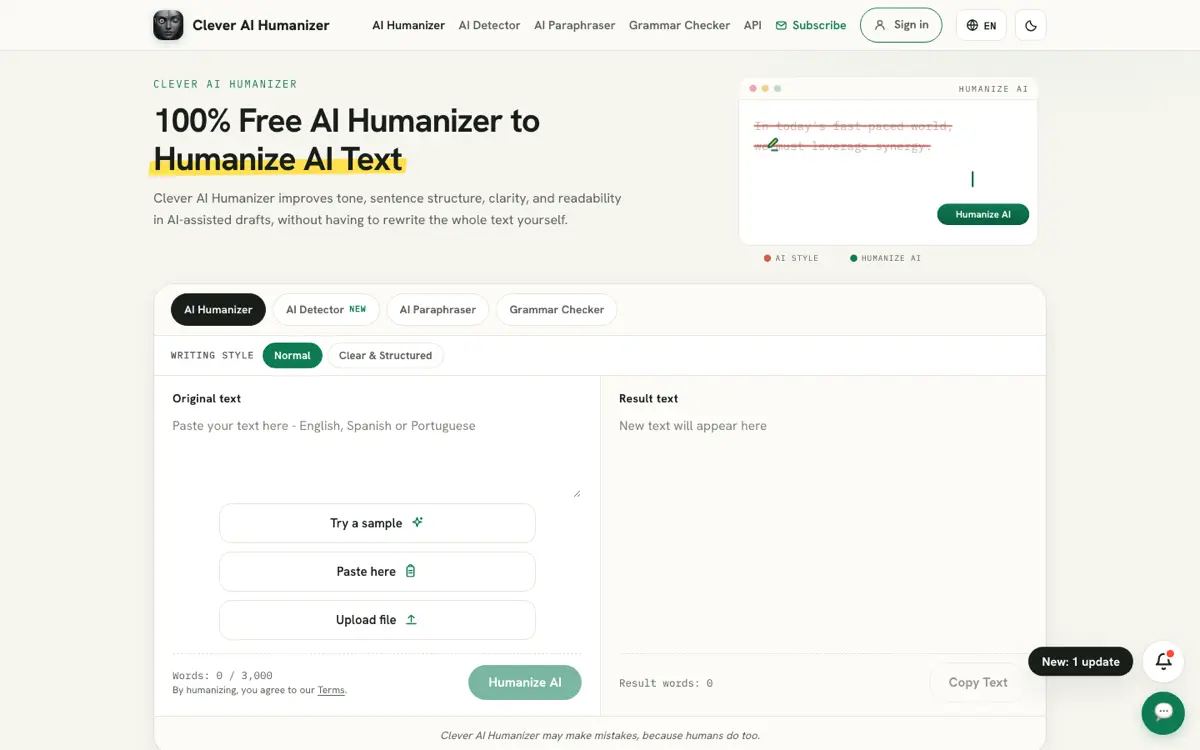Screen dimensions: 1200x750
Task: Click the Result text output area
Action: pyautogui.click(x=823, y=530)
